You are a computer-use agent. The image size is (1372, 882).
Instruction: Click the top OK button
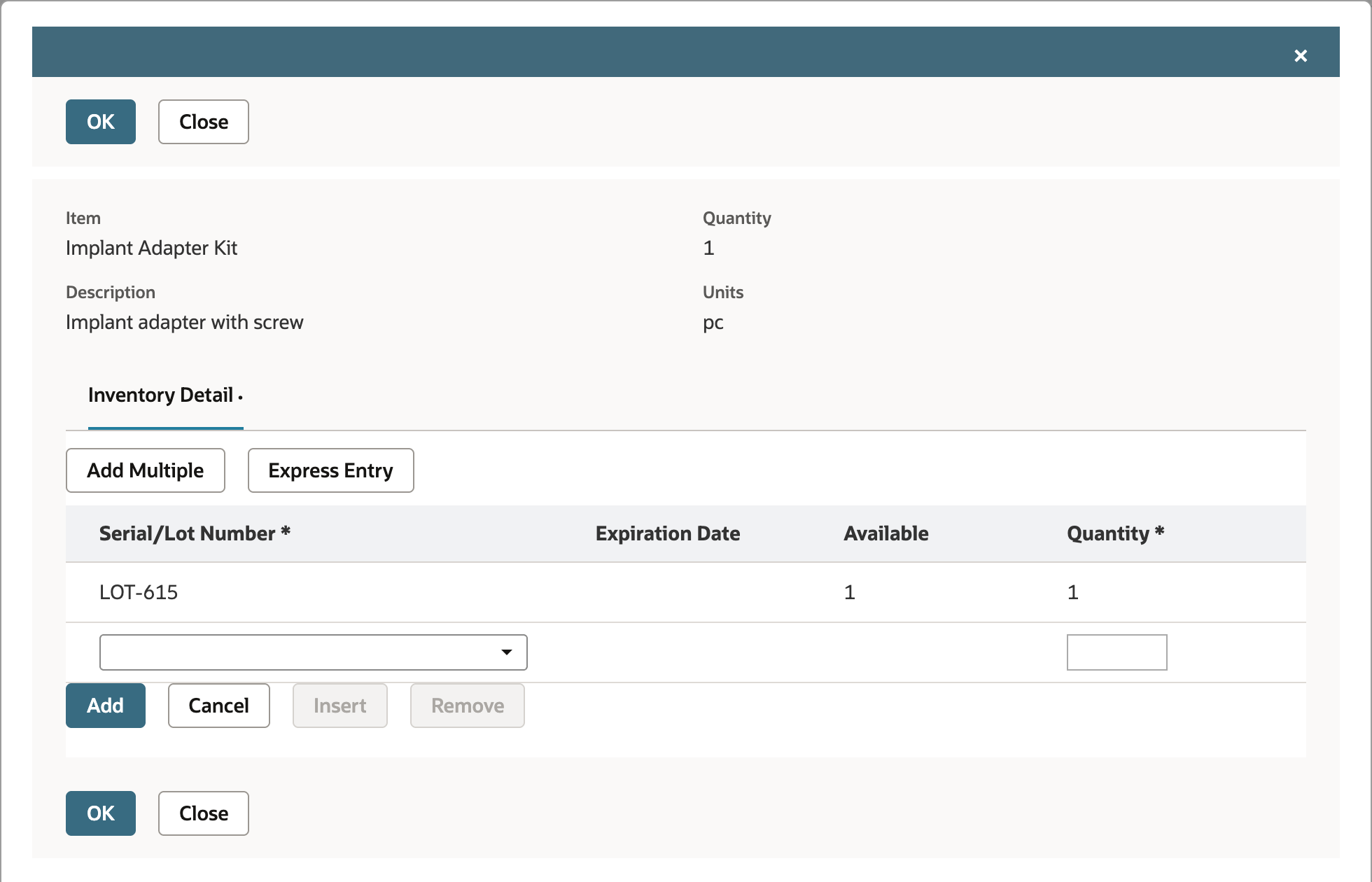[x=101, y=122]
